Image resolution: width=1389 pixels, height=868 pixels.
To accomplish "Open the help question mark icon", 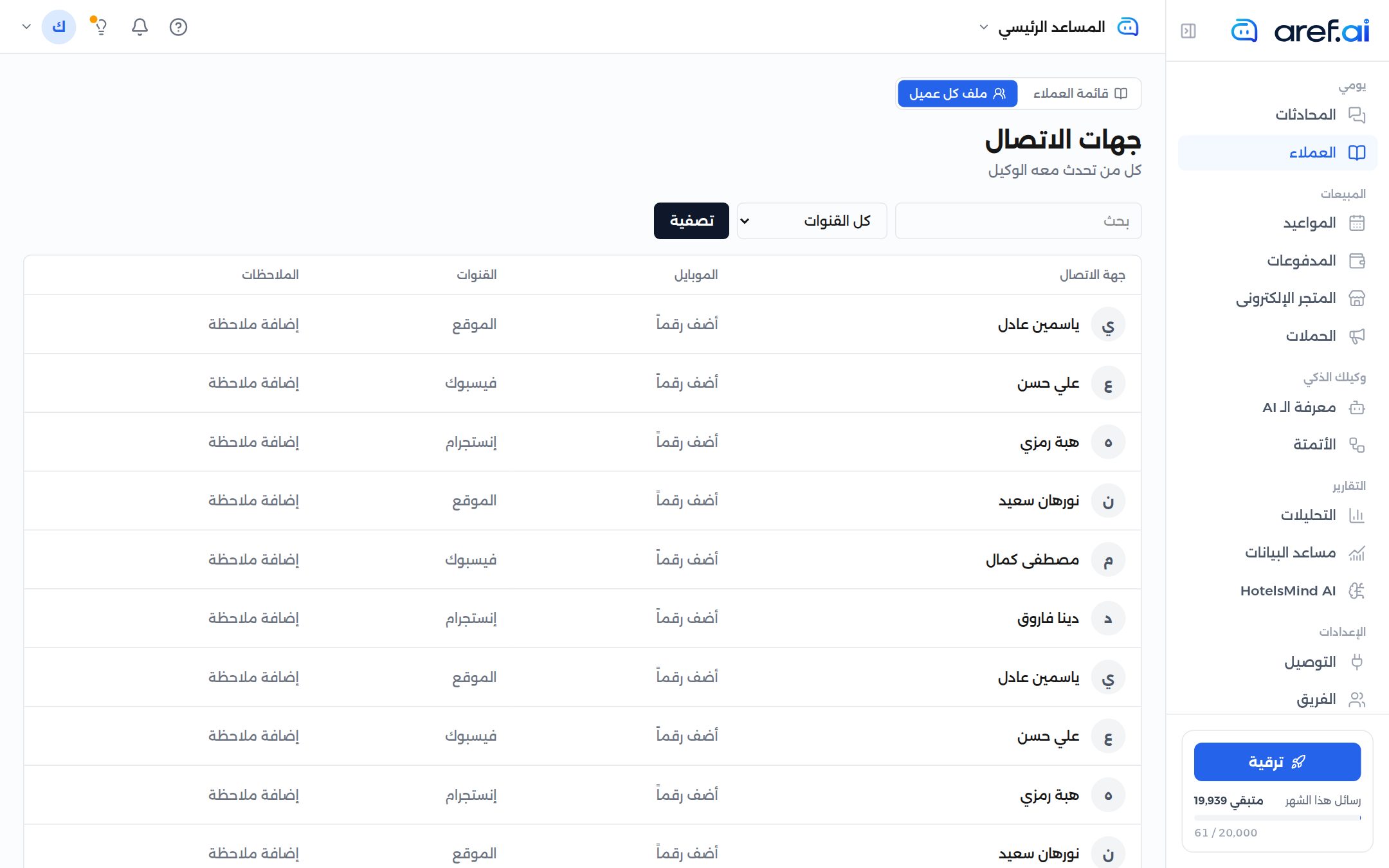I will point(178,27).
